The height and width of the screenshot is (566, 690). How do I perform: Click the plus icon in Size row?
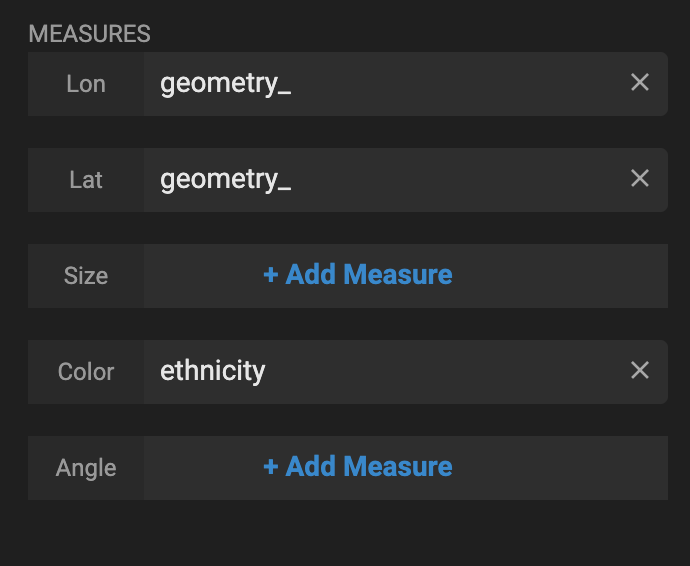click(x=270, y=275)
